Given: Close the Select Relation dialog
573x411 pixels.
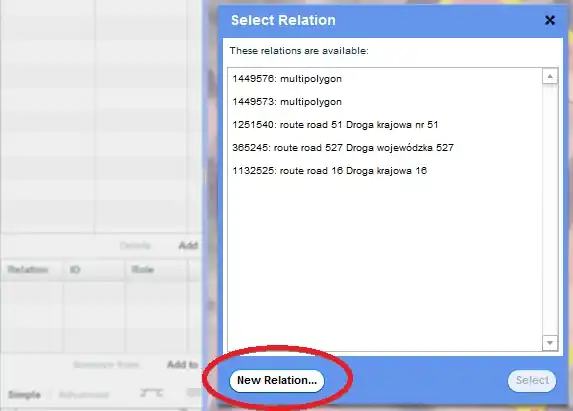Looking at the screenshot, I should (x=550, y=20).
